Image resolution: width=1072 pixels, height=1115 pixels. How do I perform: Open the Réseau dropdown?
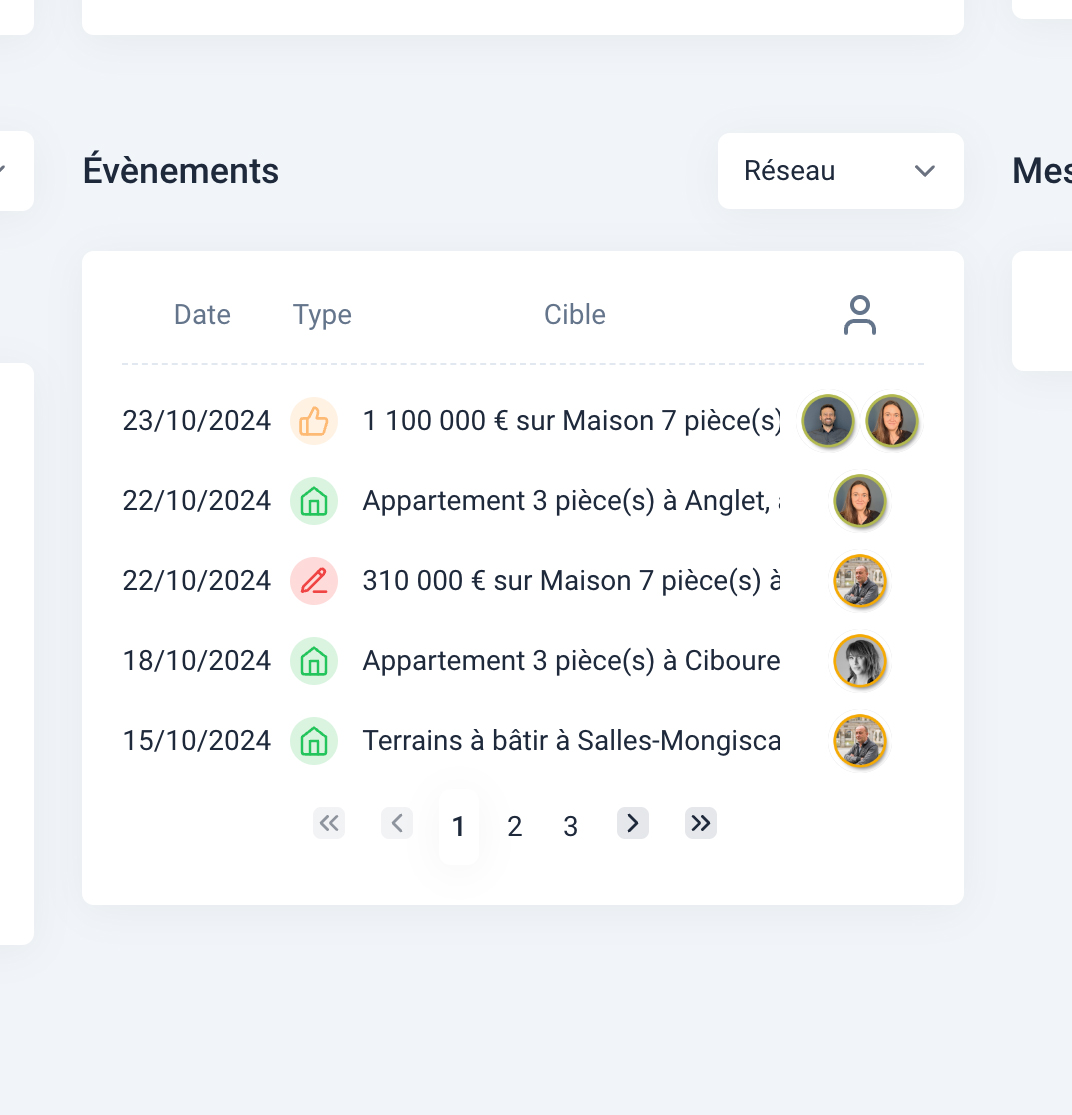[x=840, y=171]
